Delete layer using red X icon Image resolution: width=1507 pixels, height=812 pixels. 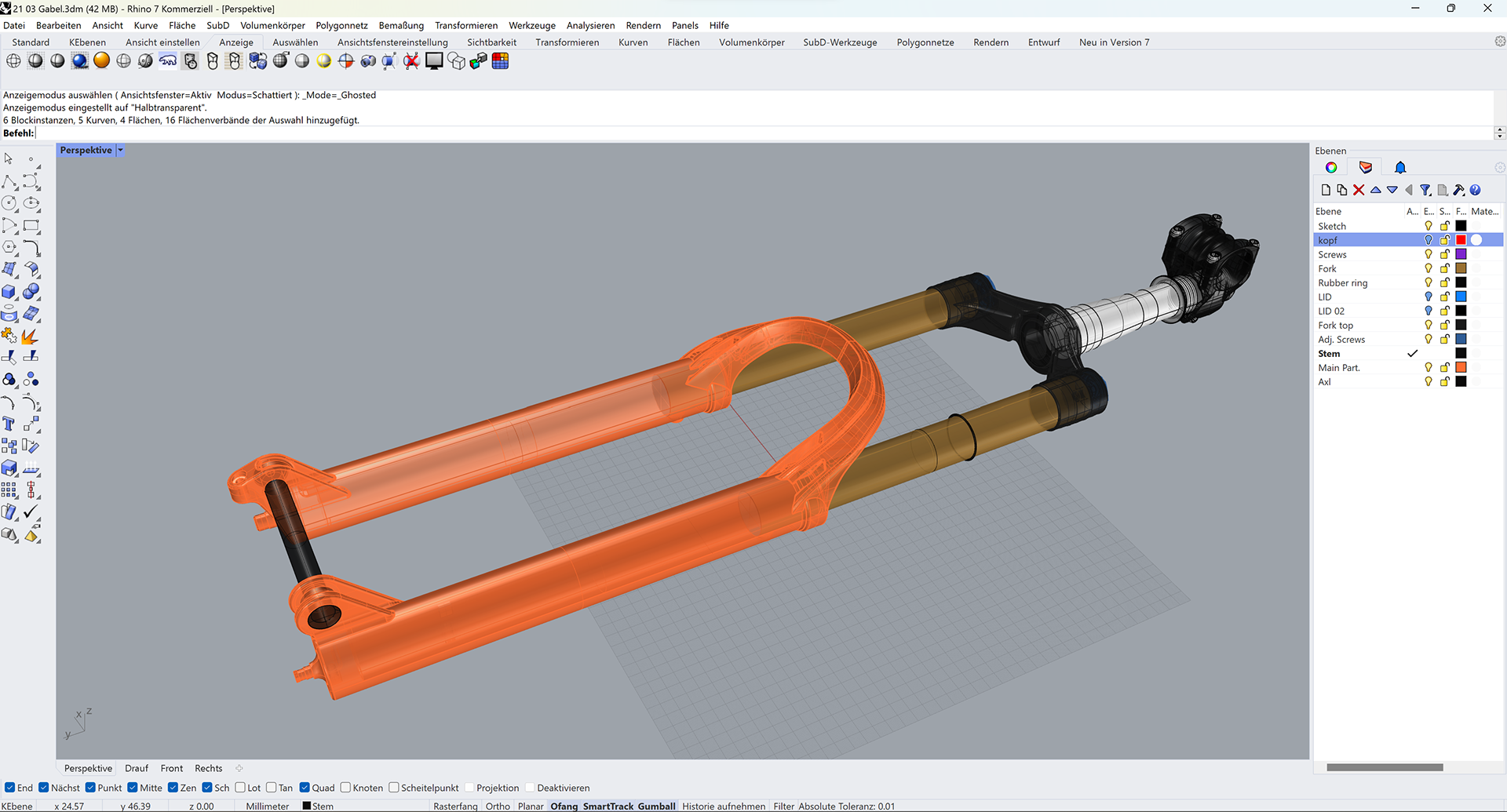[x=1359, y=190]
